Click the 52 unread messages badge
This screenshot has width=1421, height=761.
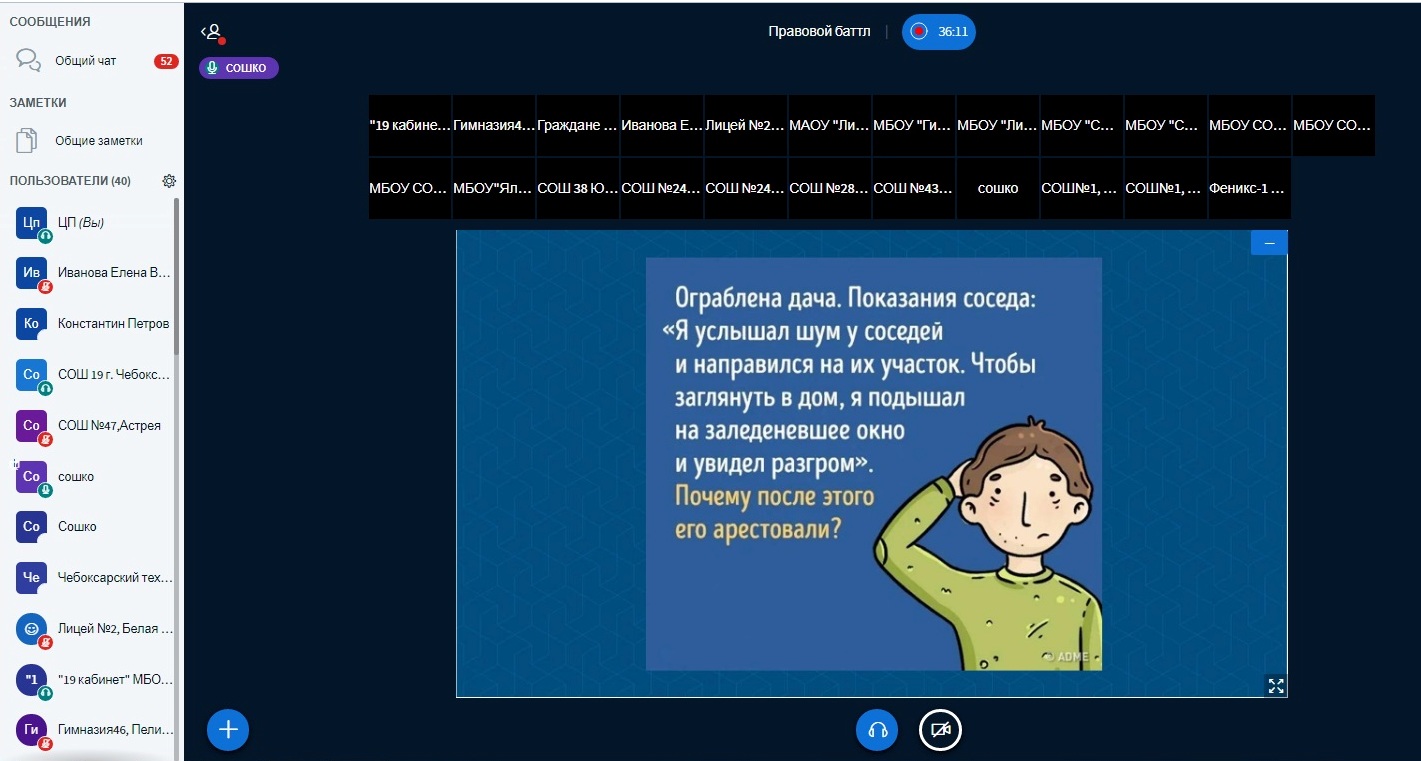click(165, 61)
